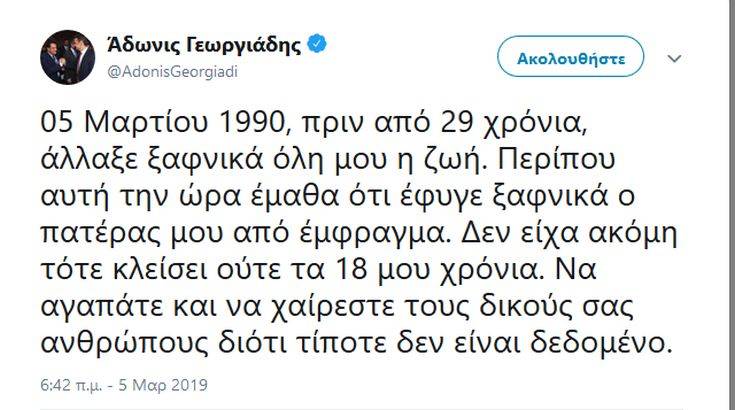Click the Ακολουθήστε follow button
The image size is (735, 410).
[x=571, y=58]
